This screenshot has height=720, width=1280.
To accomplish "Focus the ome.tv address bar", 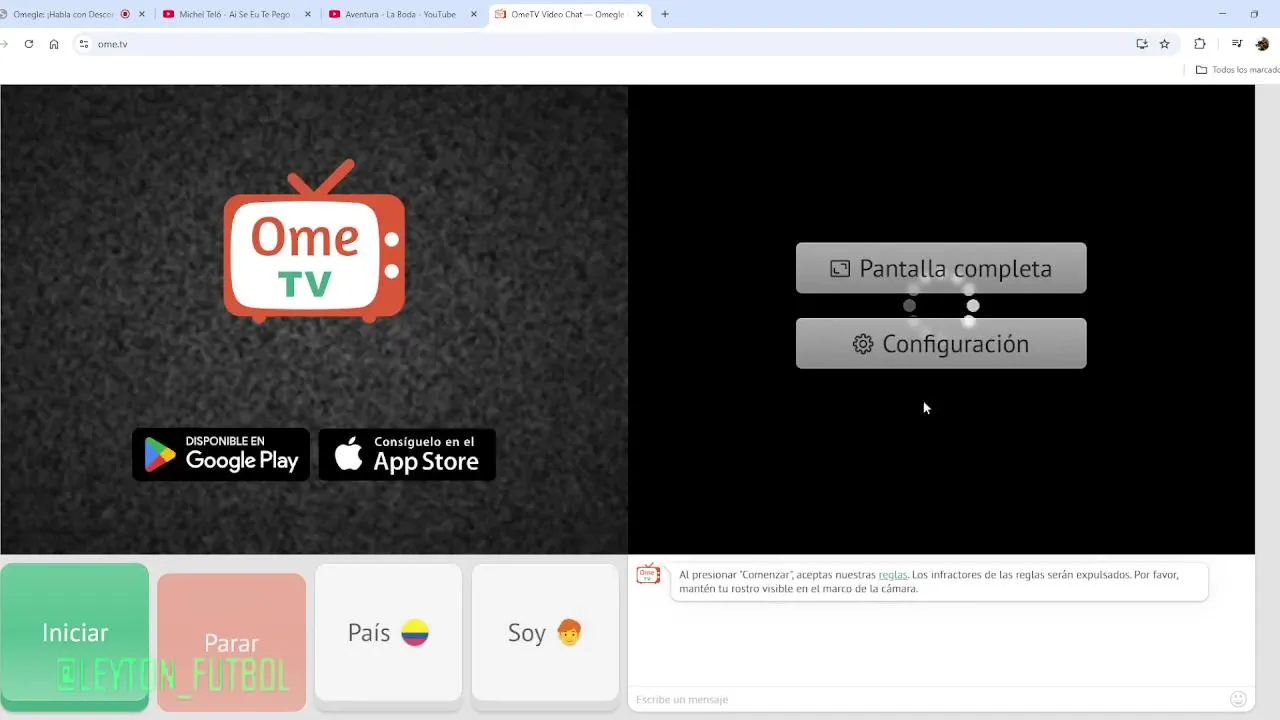I will [600, 44].
